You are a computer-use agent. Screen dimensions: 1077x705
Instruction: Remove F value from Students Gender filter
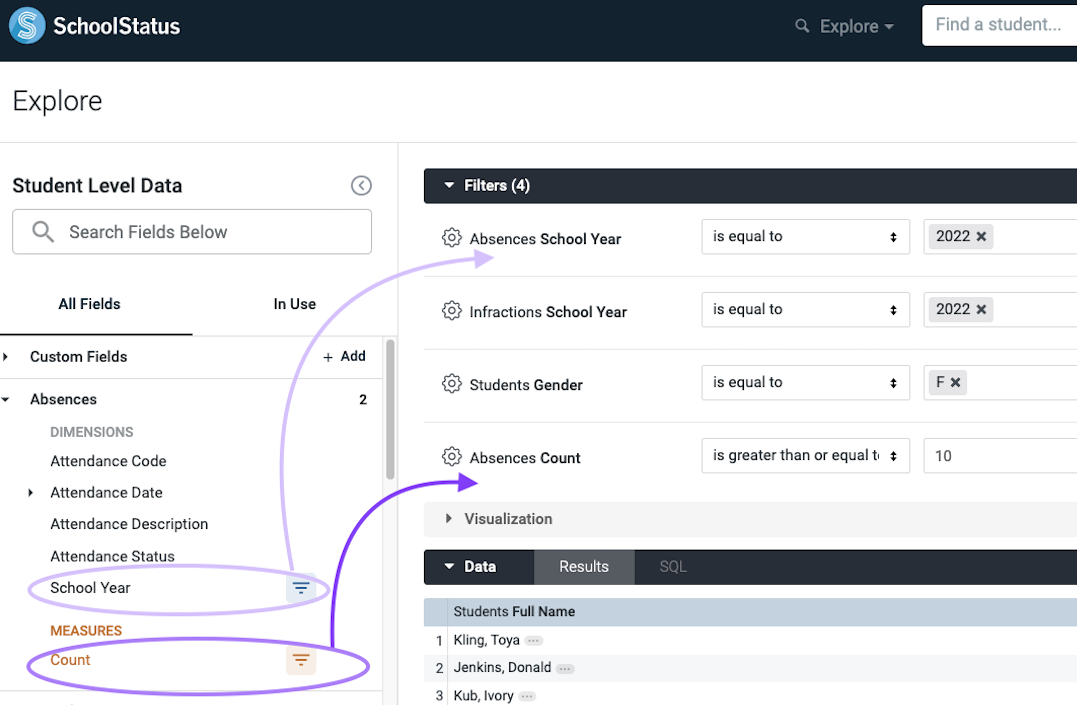tap(955, 383)
